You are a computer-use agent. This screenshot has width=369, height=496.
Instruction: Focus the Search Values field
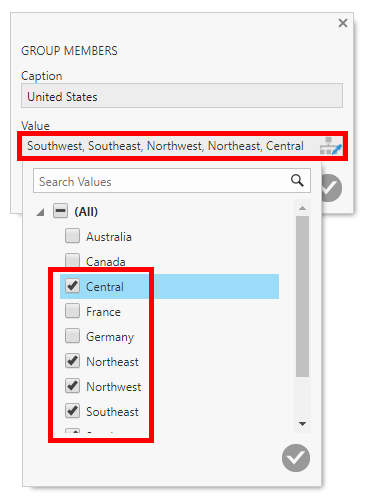coord(172,181)
